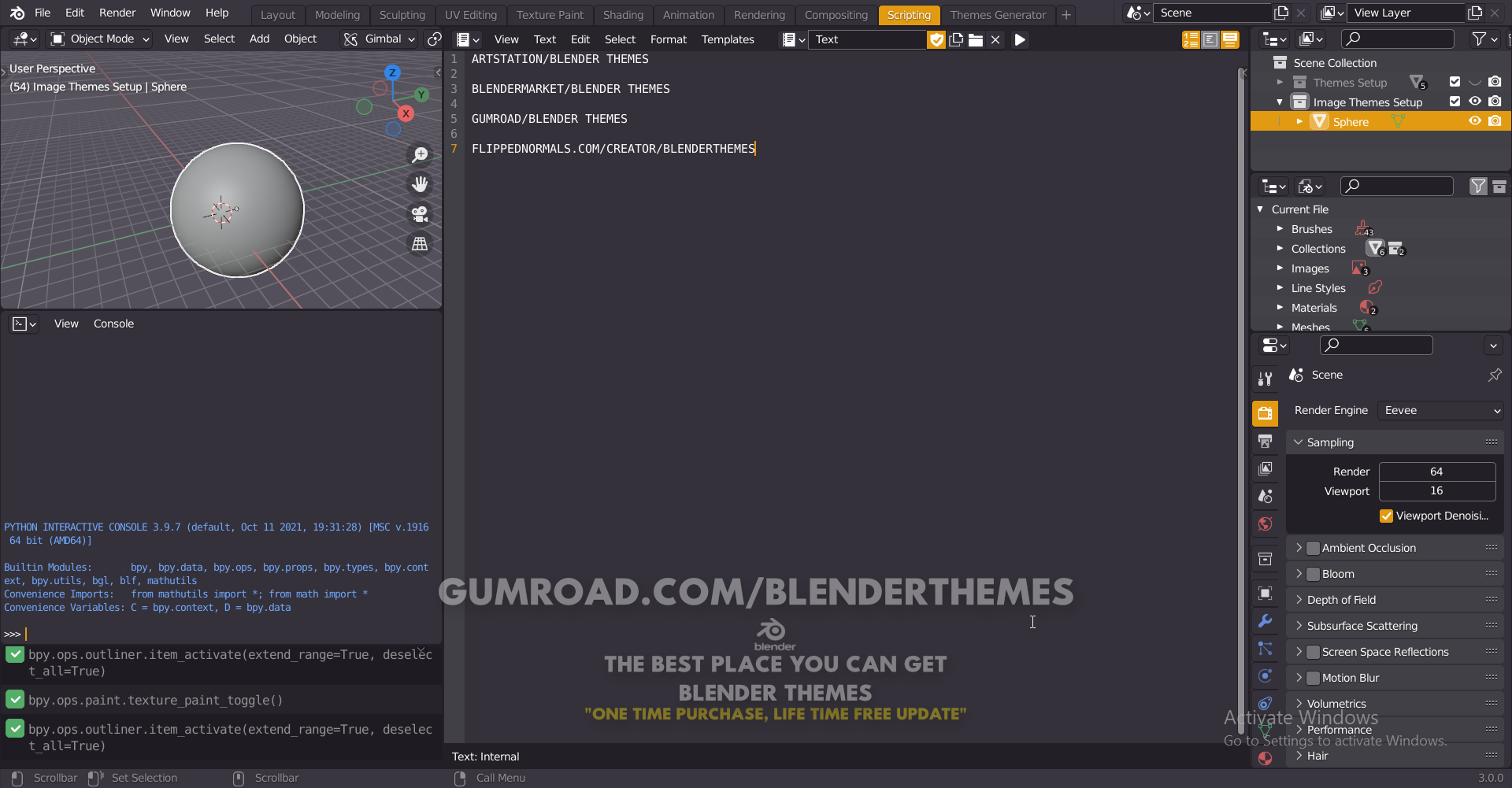Run the script with play button
This screenshot has width=1512, height=788.
pos(1020,39)
